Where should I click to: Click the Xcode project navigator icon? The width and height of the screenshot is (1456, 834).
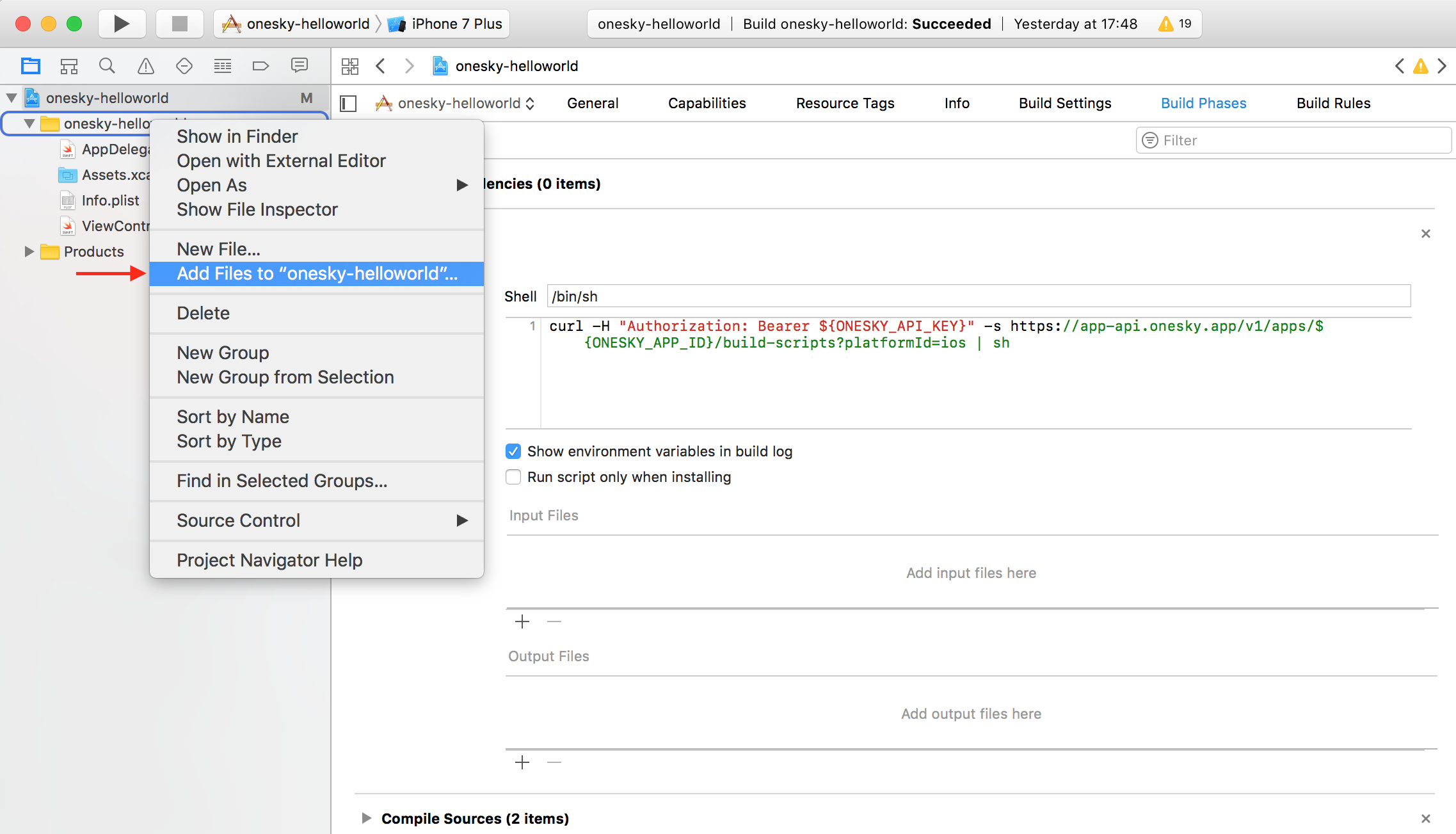coord(30,66)
